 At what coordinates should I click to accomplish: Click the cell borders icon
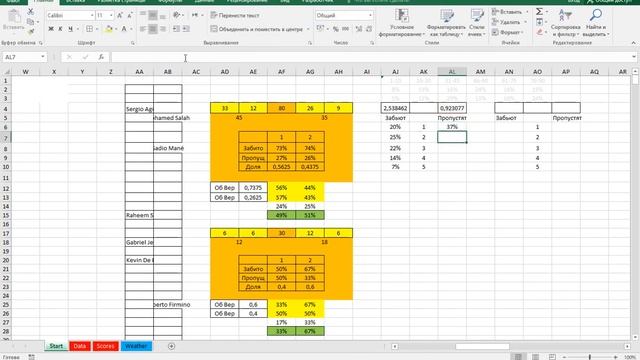click(89, 29)
